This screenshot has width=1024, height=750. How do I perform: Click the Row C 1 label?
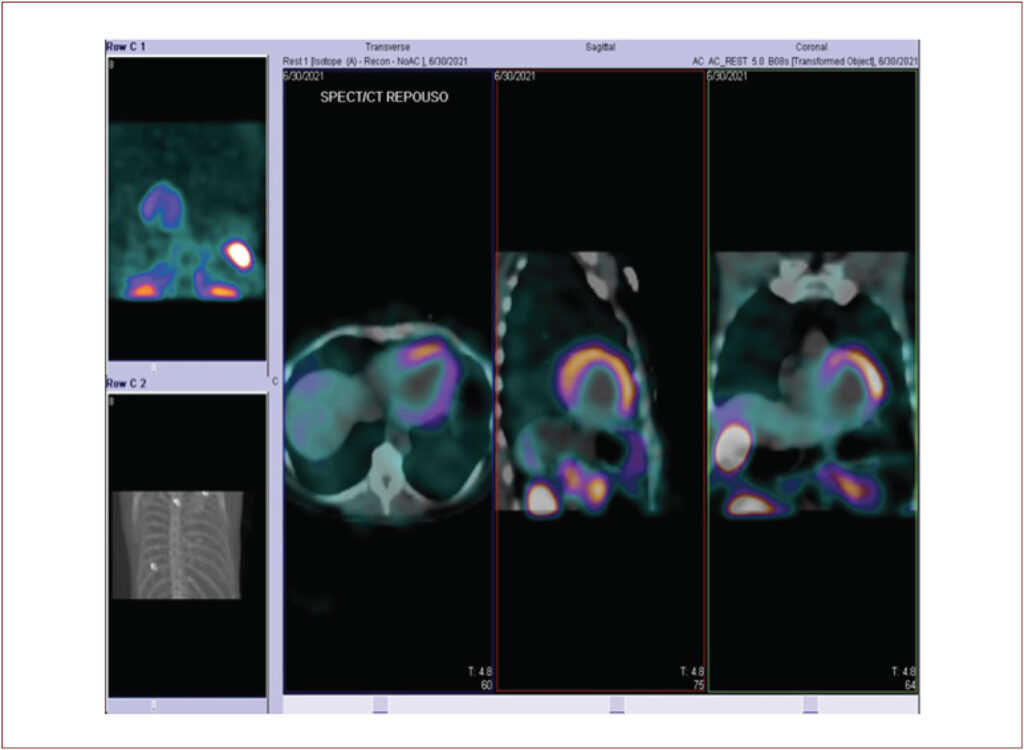(x=126, y=47)
